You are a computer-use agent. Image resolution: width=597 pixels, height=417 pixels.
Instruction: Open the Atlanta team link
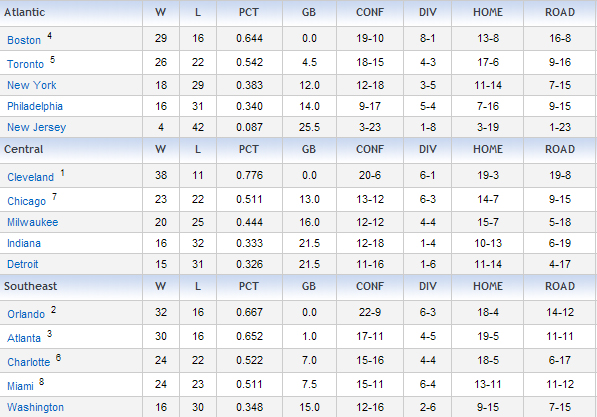point(24,338)
